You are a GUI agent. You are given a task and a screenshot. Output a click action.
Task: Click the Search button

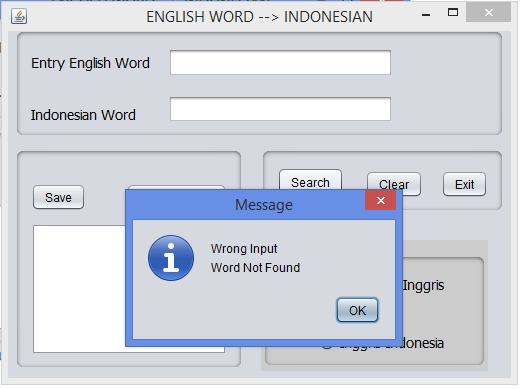[x=310, y=180]
